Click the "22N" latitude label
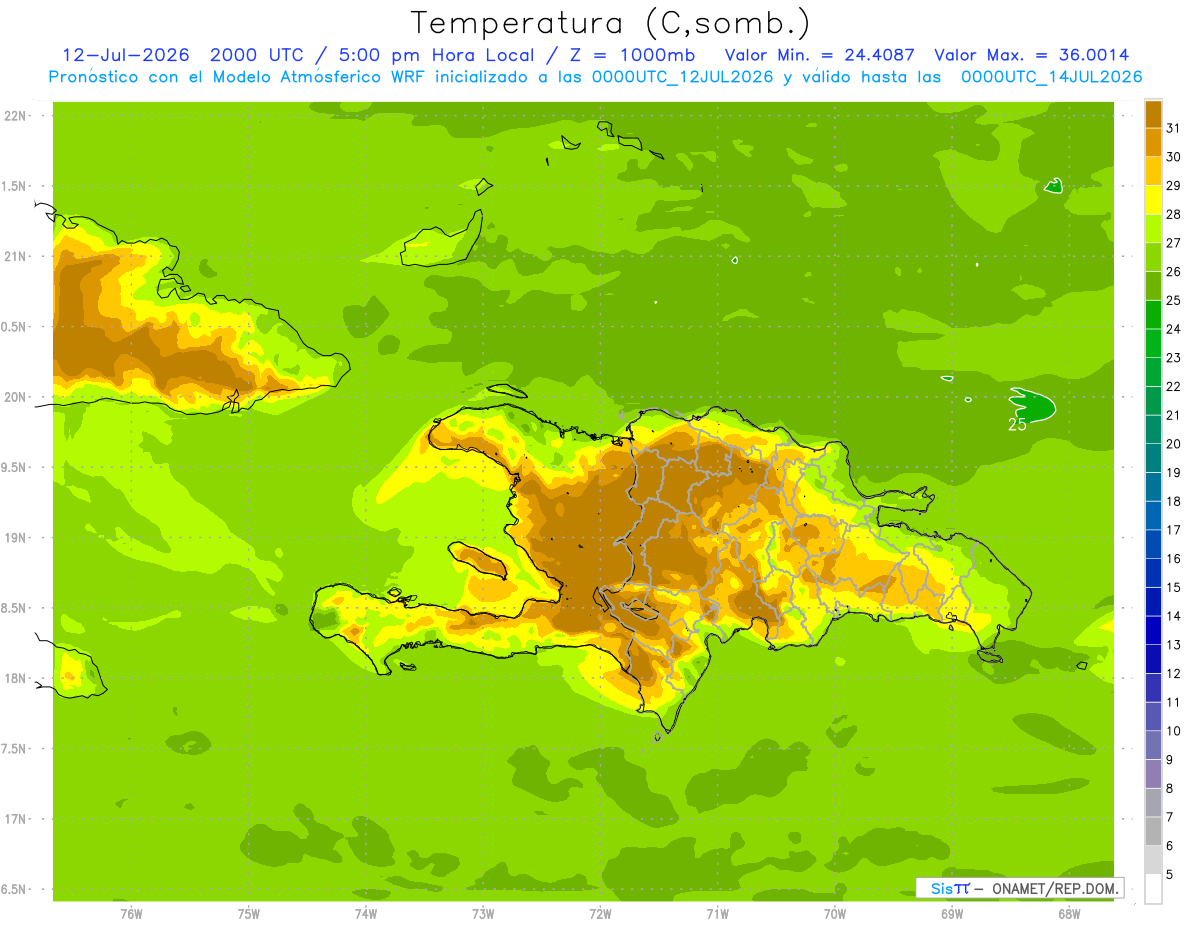Viewport: 1200px width, 927px height. point(14,116)
